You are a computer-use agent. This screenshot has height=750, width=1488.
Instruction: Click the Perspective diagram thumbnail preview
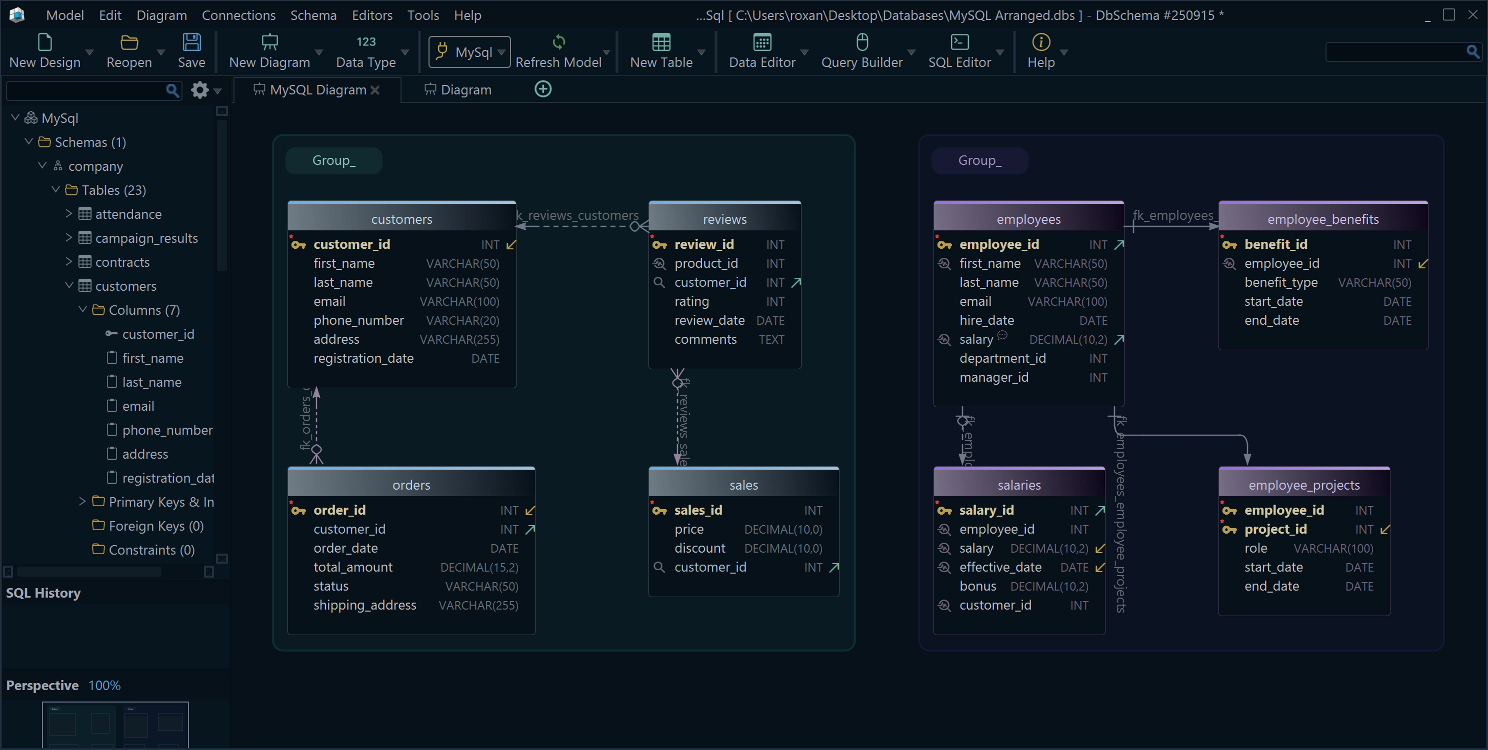pos(115,725)
